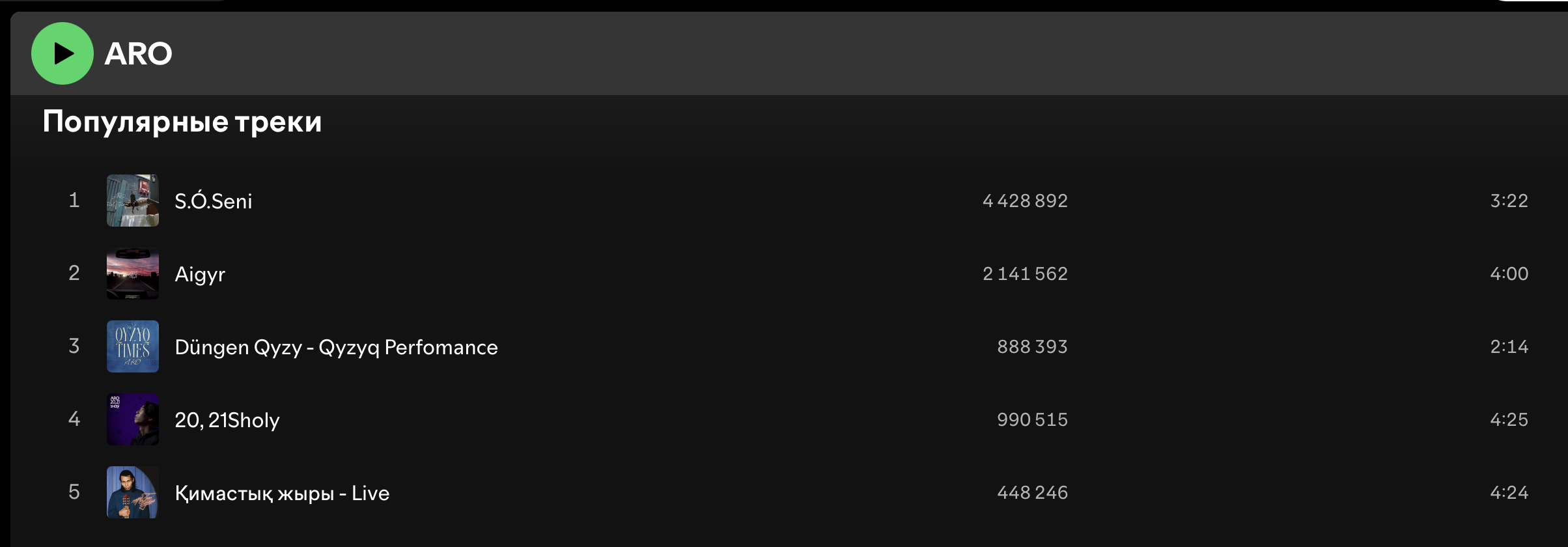Click the Популярные треки heading
1568x547 pixels.
point(182,122)
